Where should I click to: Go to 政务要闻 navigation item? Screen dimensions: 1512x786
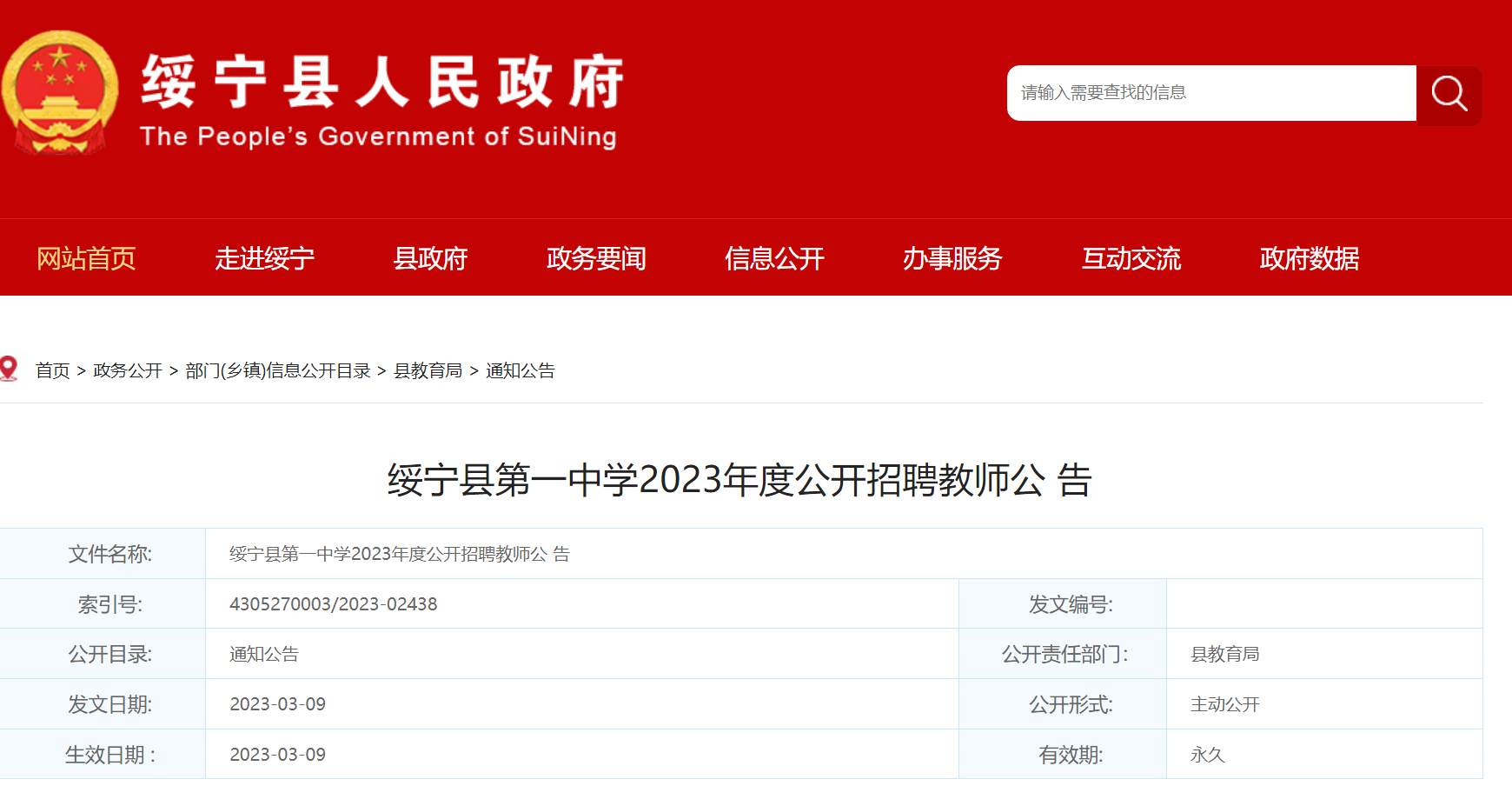tap(596, 258)
